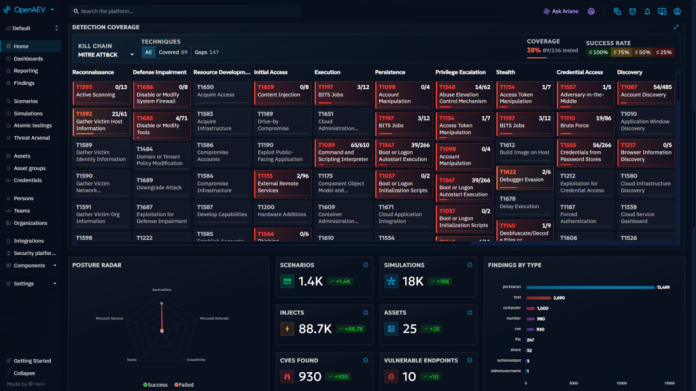696x391 pixels.
Task: Filter techniques by Covered 89
Action: pyautogui.click(x=173, y=52)
